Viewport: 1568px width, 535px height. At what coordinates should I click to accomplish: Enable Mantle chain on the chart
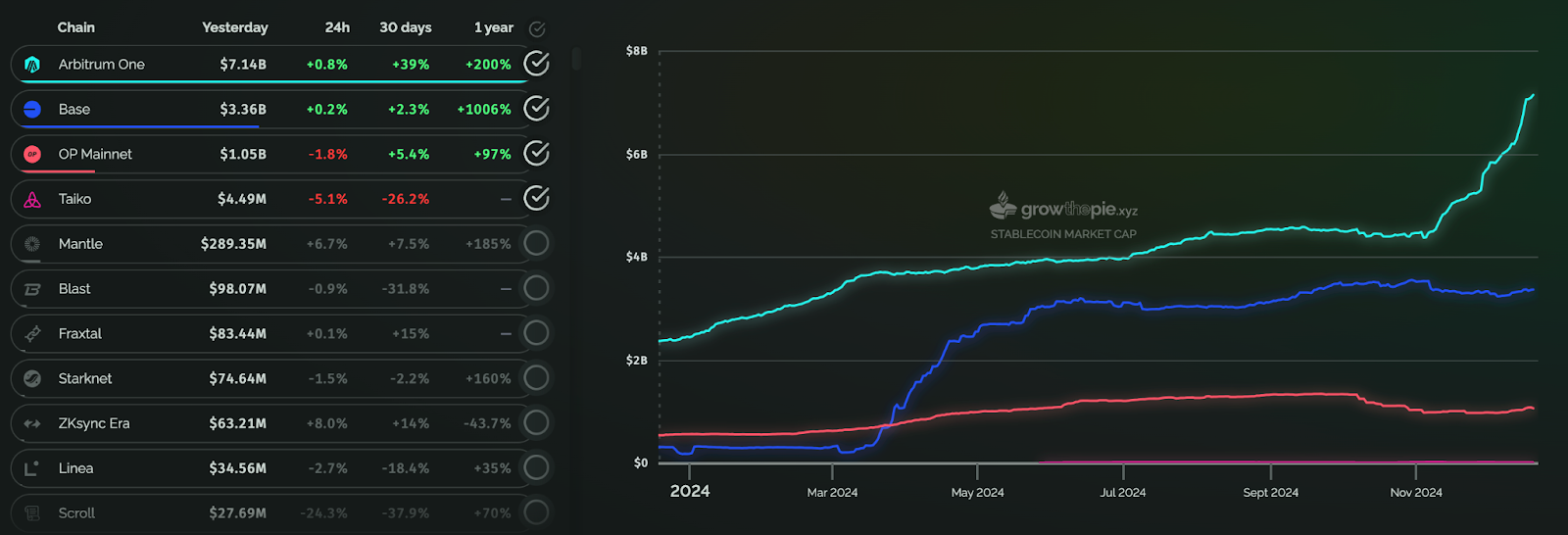(536, 243)
